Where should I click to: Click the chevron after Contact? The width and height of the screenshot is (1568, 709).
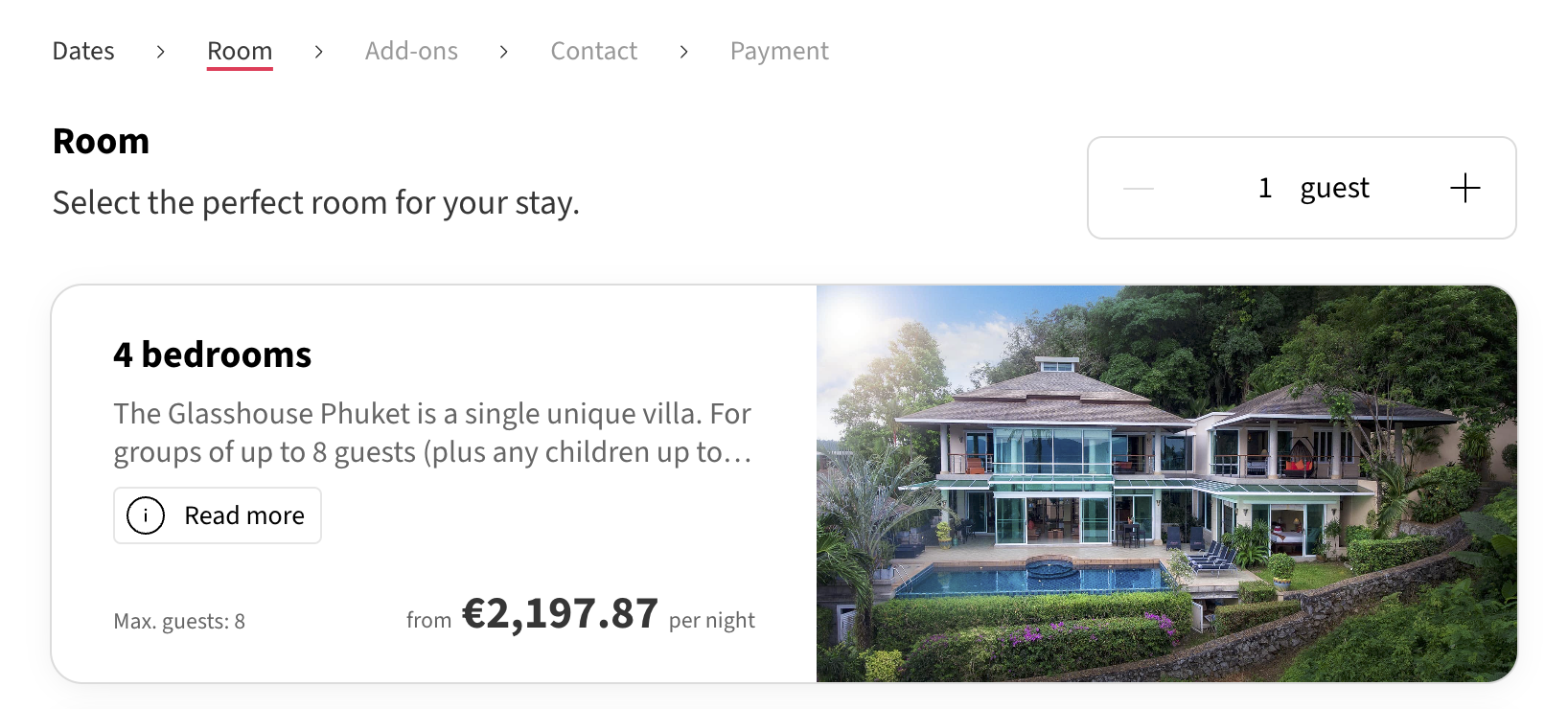pos(683,52)
